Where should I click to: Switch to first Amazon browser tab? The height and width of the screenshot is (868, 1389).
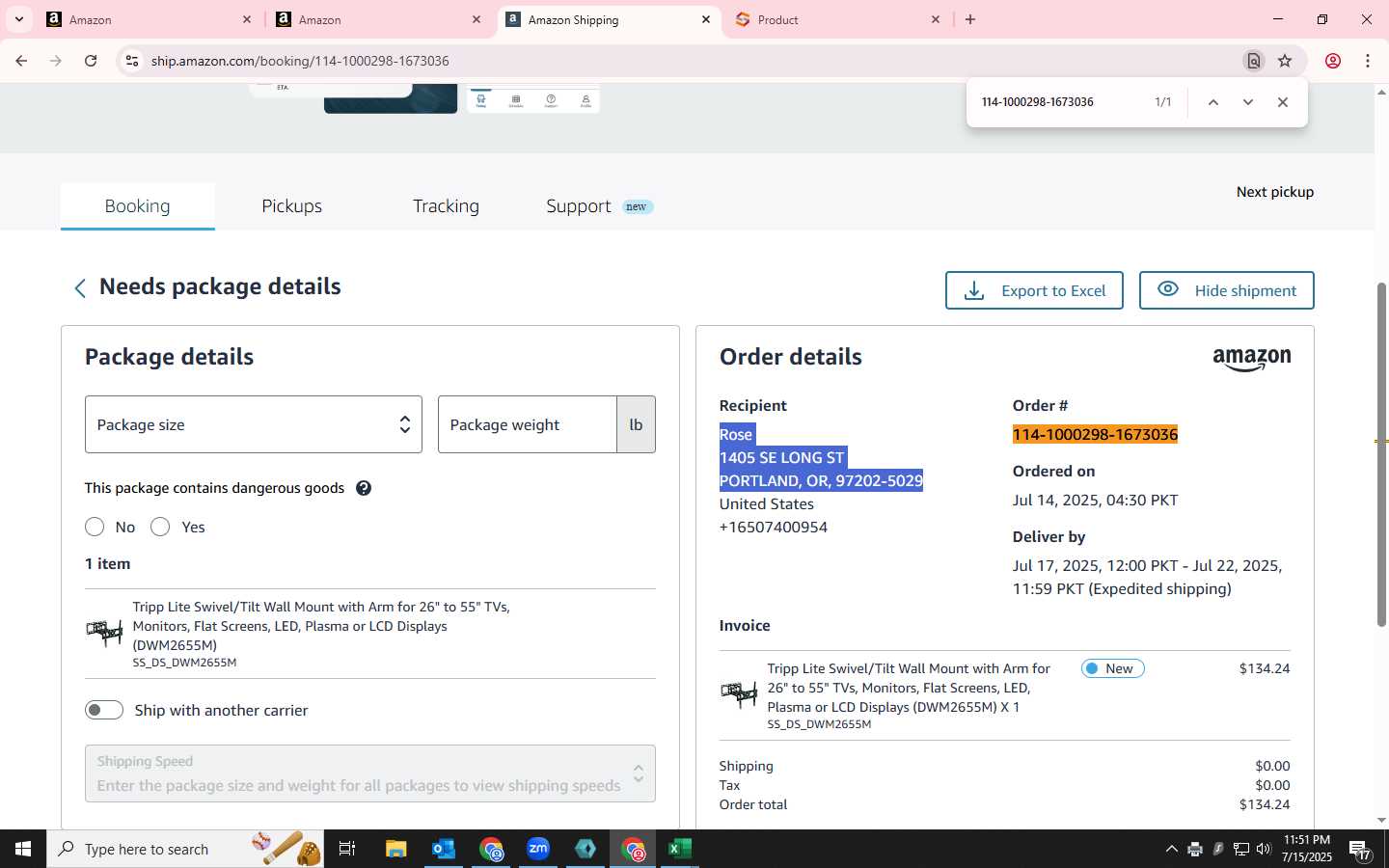[148, 19]
